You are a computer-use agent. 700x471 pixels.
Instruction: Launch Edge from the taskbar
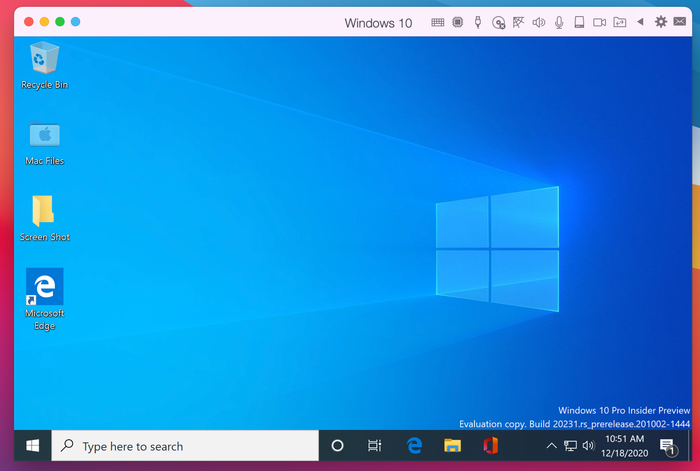point(414,446)
